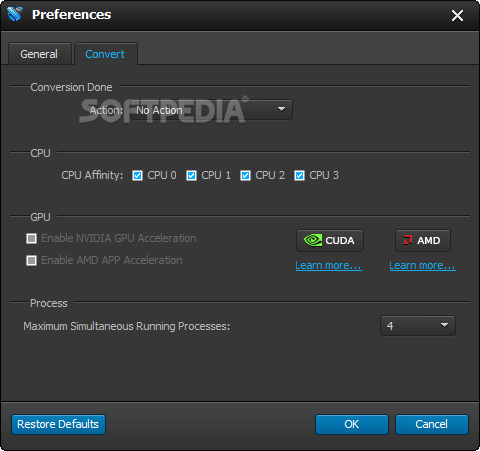
Task: Toggle the CPU 1 affinity checkbox
Action: (x=191, y=175)
